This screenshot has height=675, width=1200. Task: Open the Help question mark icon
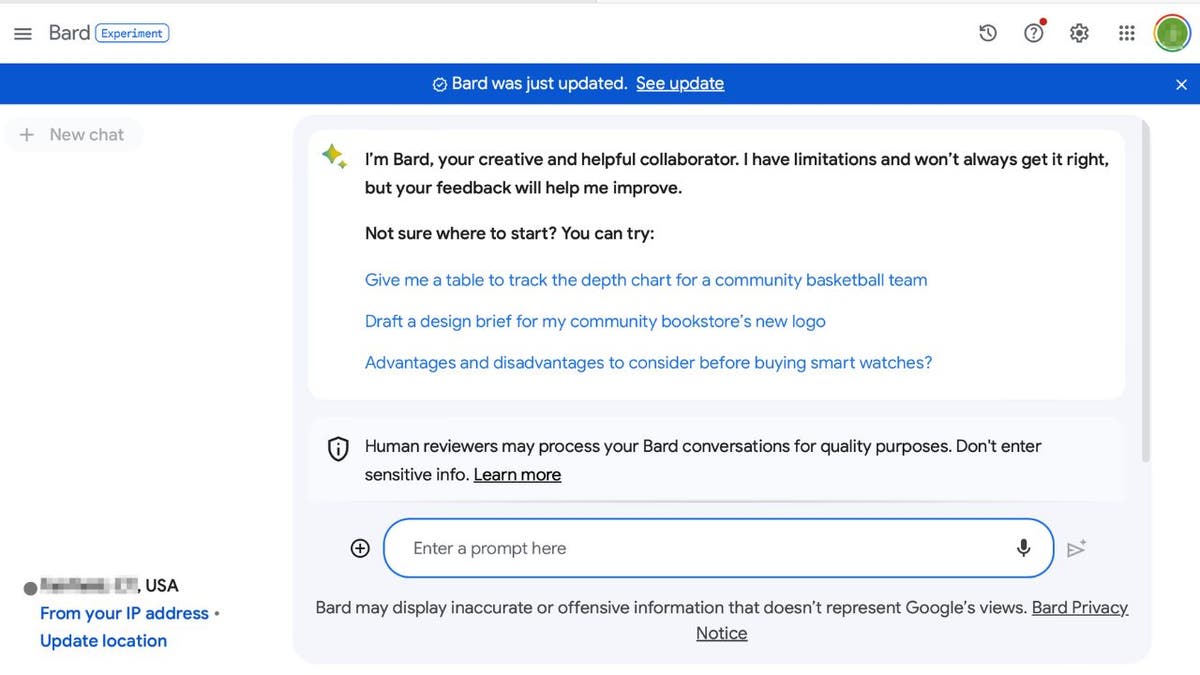click(x=1034, y=33)
